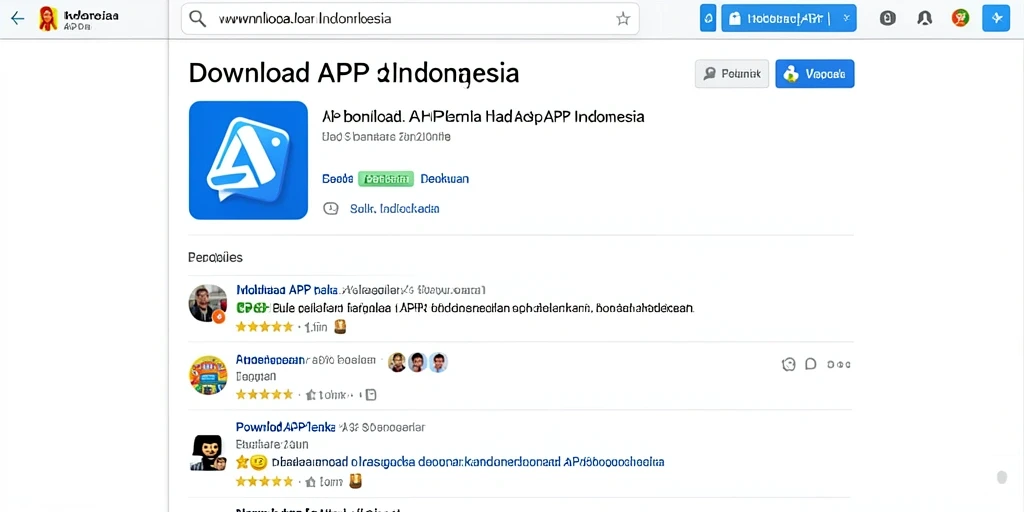Open third small avatar after Atidenebaan title

[438, 362]
